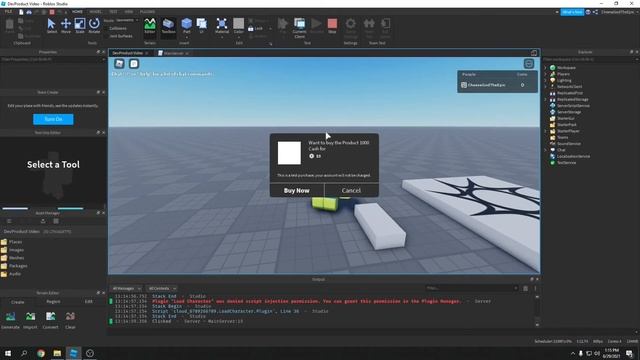The height and width of the screenshot is (360, 640).
Task: Open the Meshes folder in Asset Manager
Action: coord(16,258)
